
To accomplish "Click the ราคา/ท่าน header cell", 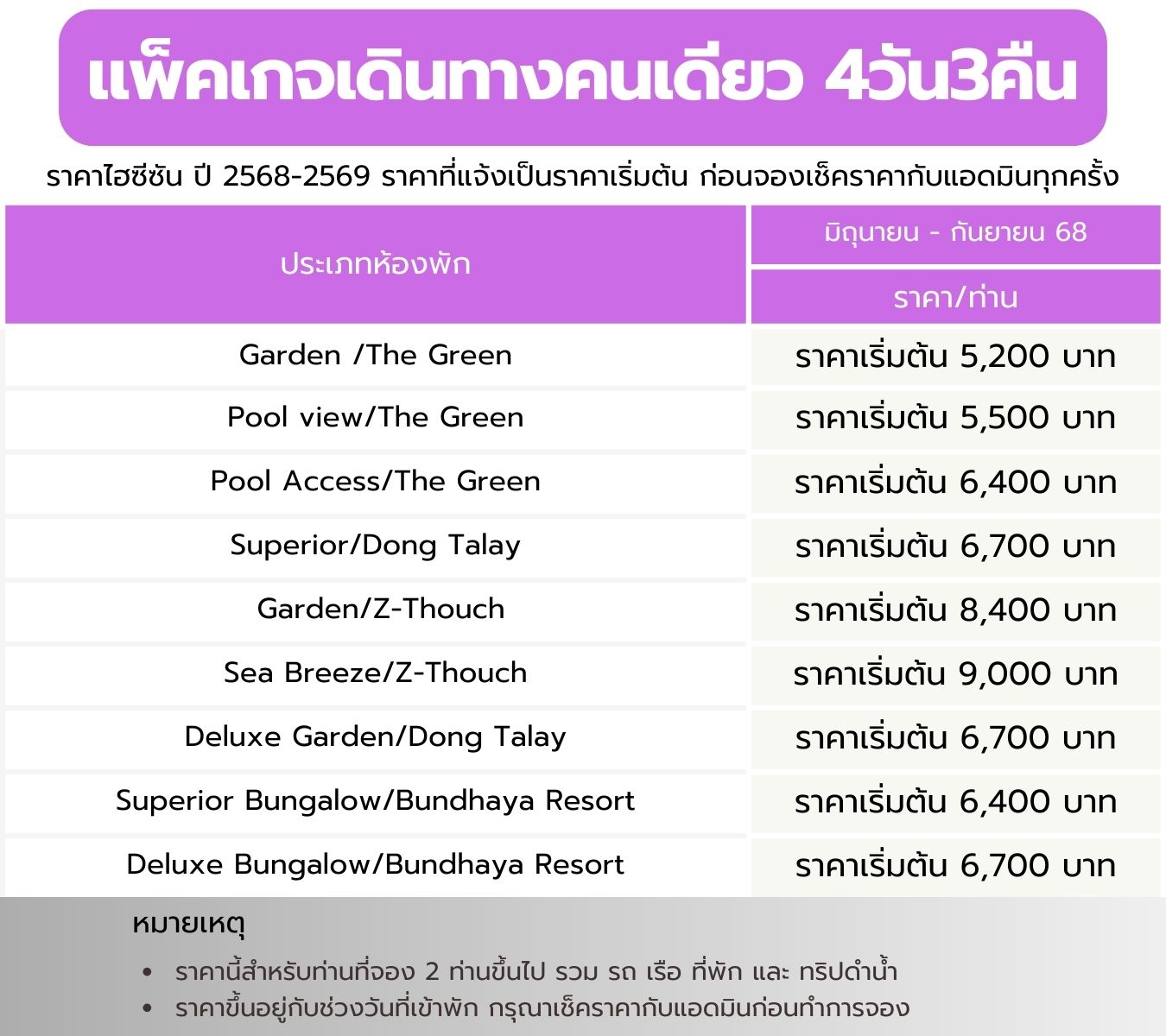I will click(955, 297).
